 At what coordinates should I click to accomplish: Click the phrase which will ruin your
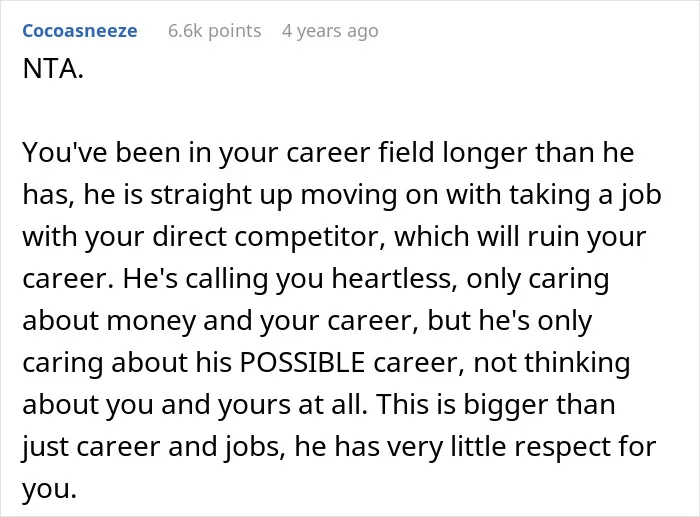tap(520, 237)
